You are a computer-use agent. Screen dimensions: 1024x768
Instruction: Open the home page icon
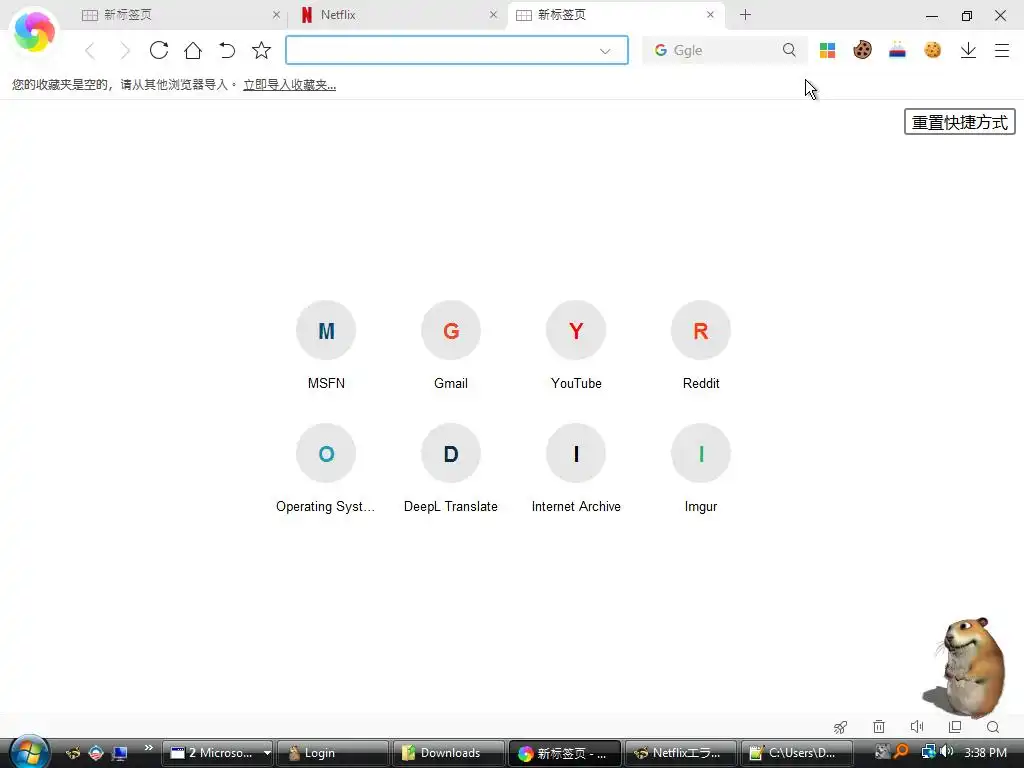[193, 50]
